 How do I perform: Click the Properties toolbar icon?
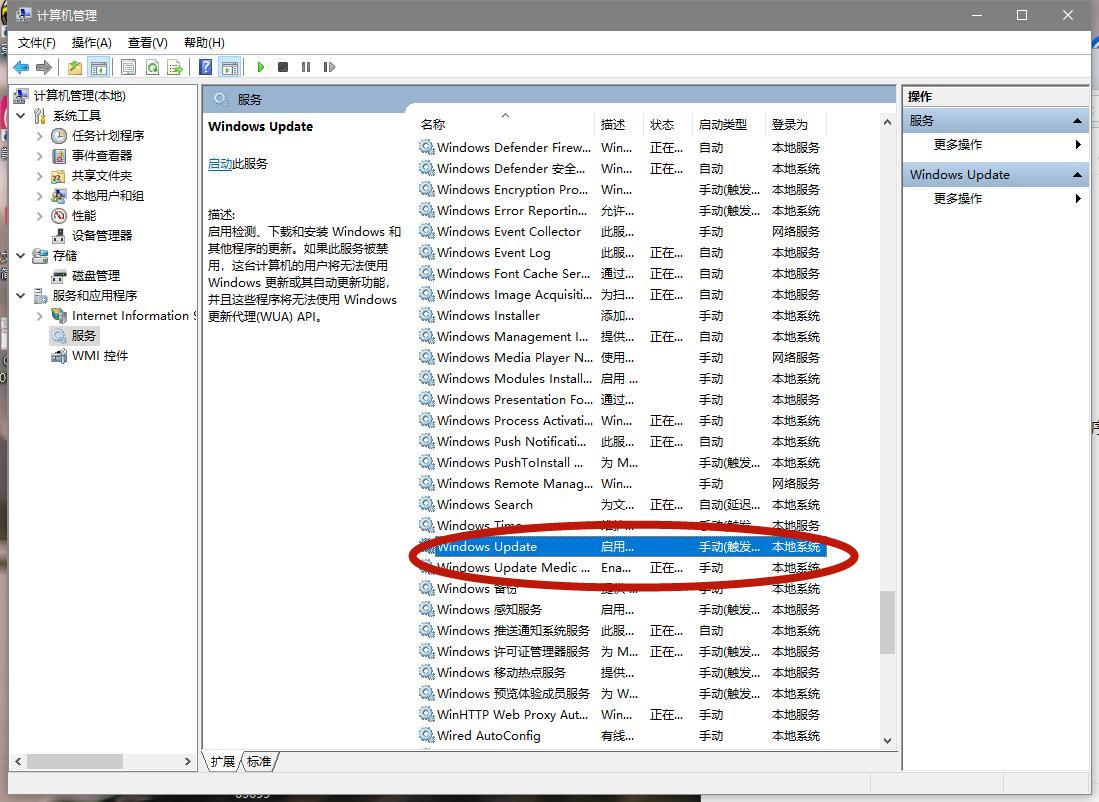128,67
